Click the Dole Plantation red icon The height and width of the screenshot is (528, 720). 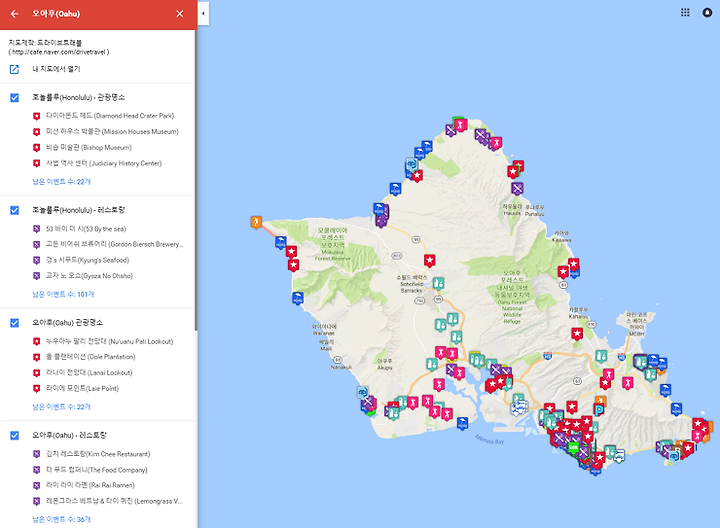37,357
